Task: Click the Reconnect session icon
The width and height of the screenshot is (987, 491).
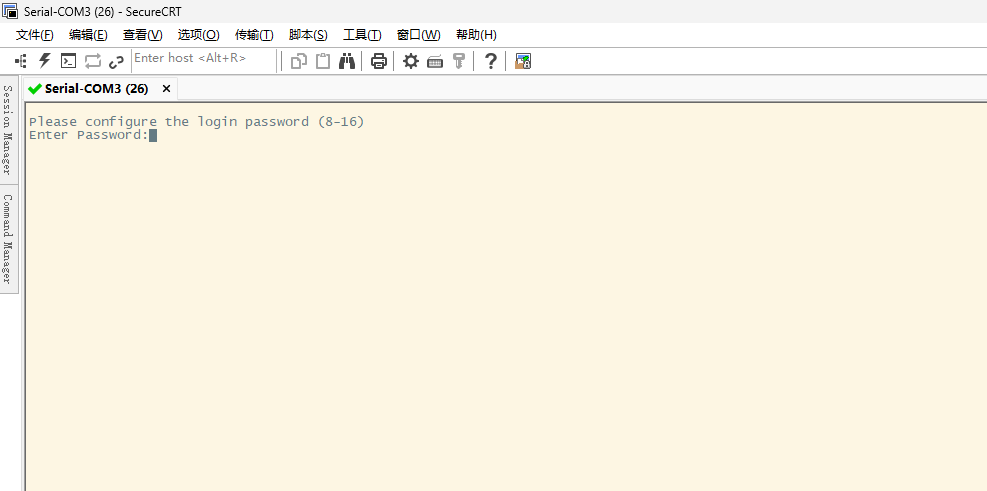Action: pyautogui.click(x=93, y=61)
